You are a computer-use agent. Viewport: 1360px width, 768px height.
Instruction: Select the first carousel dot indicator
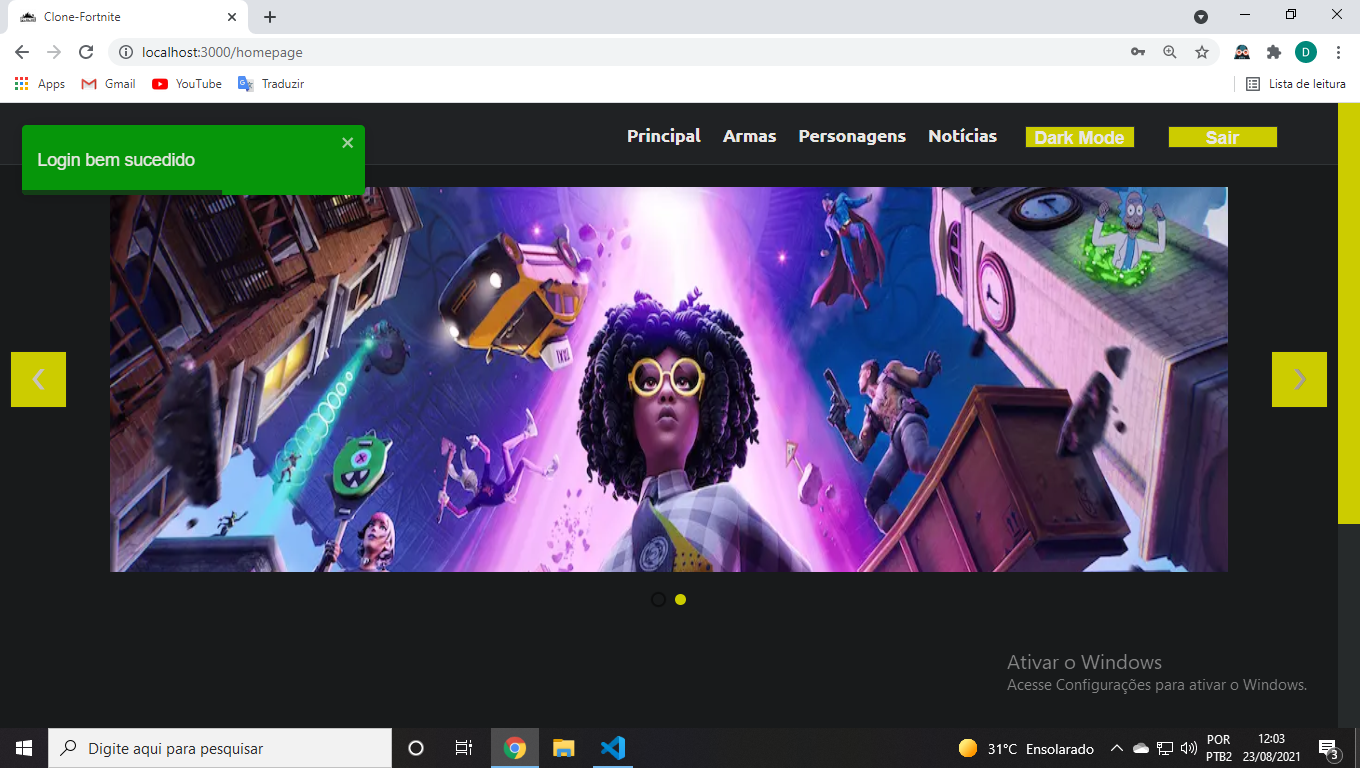(658, 599)
